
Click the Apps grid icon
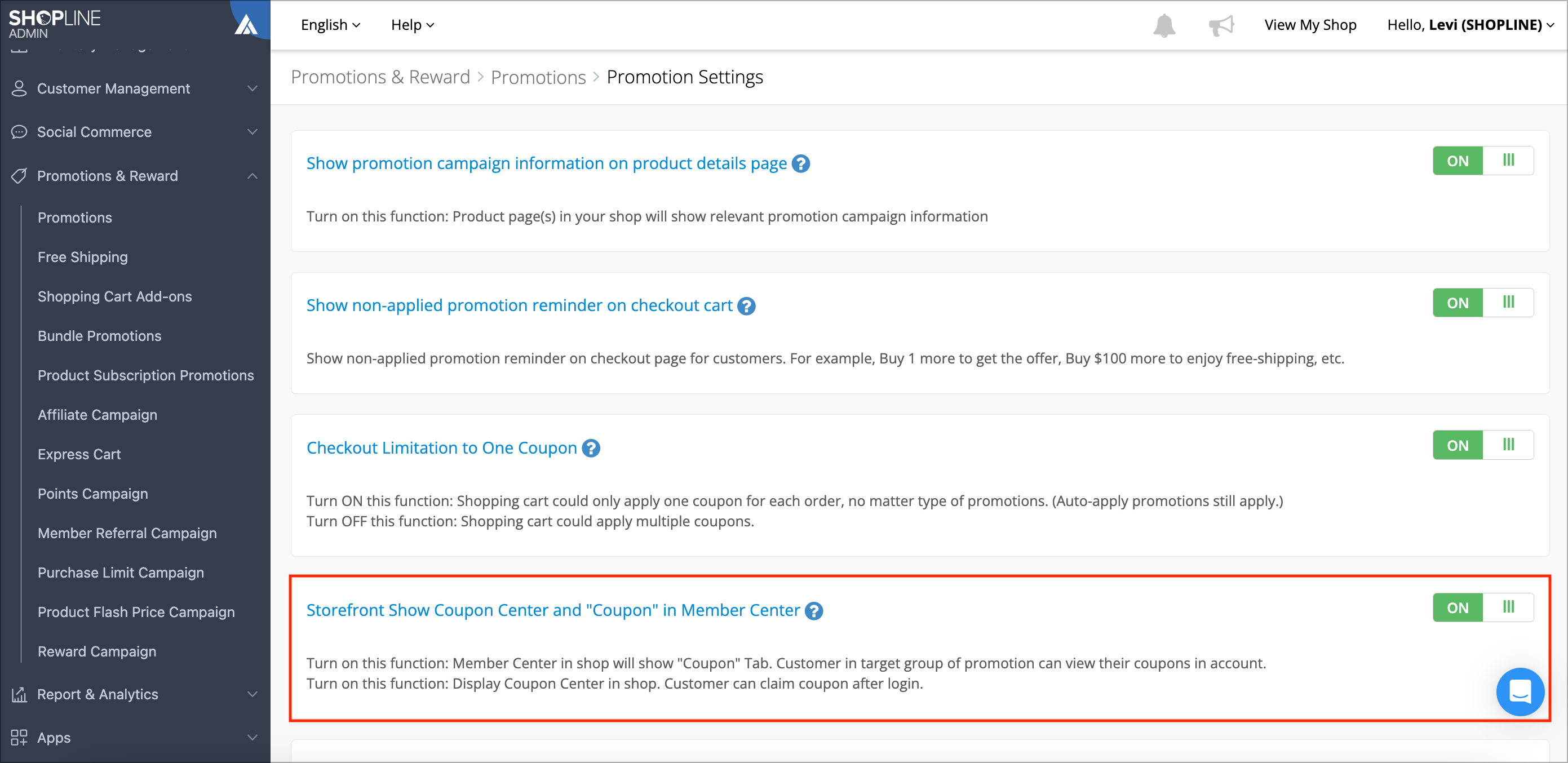pyautogui.click(x=19, y=738)
